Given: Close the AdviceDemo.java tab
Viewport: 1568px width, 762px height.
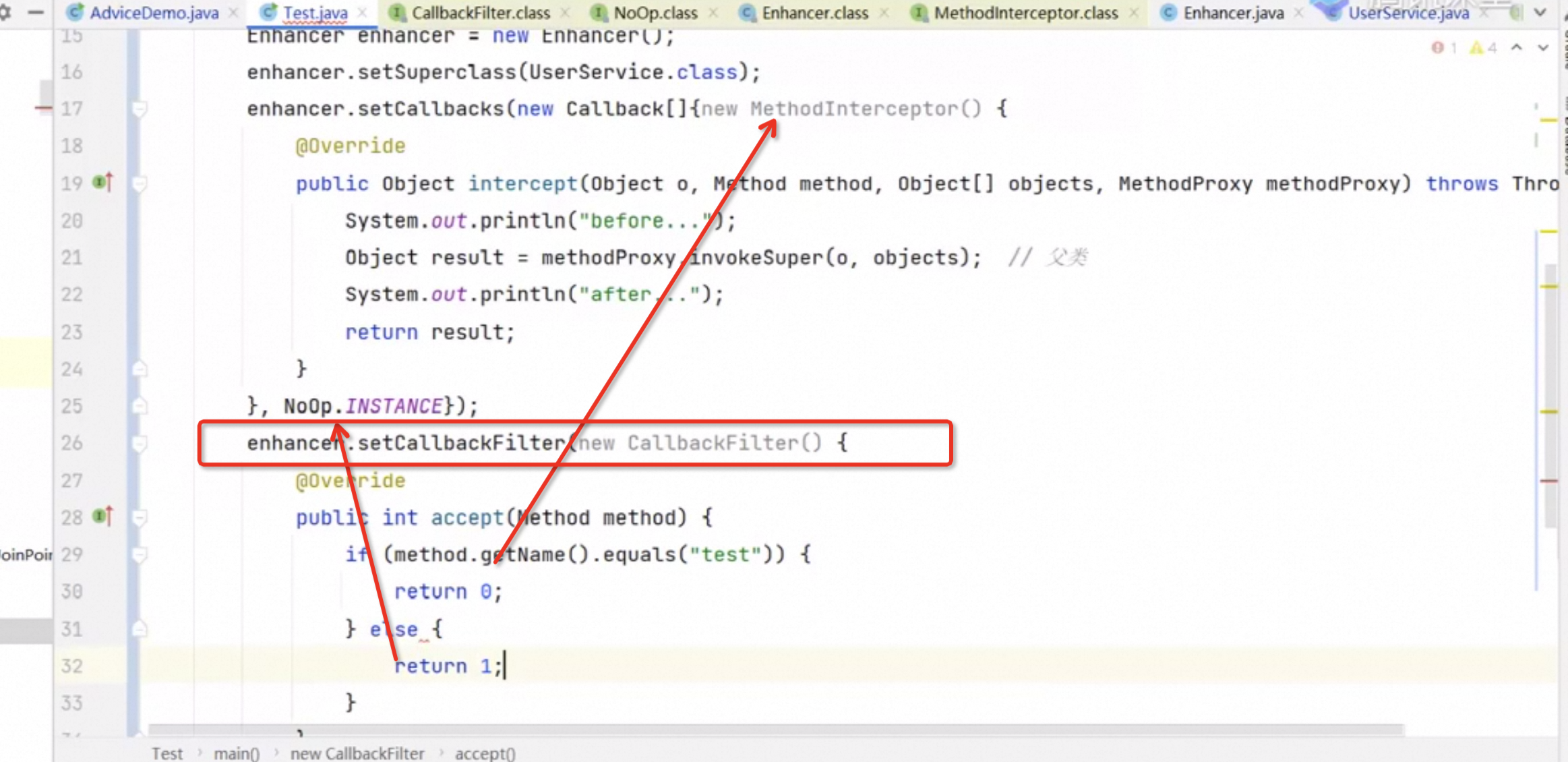Looking at the screenshot, I should pos(233,13).
